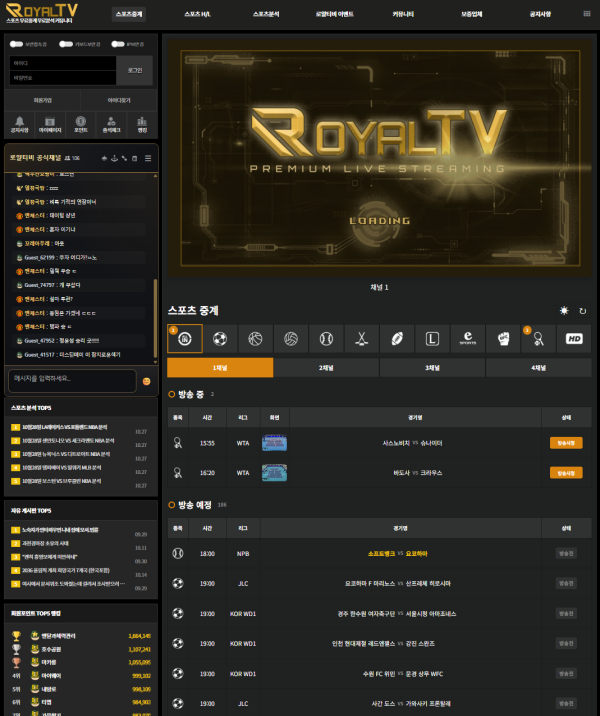Open the 공지사항 top menu item

[540, 14]
